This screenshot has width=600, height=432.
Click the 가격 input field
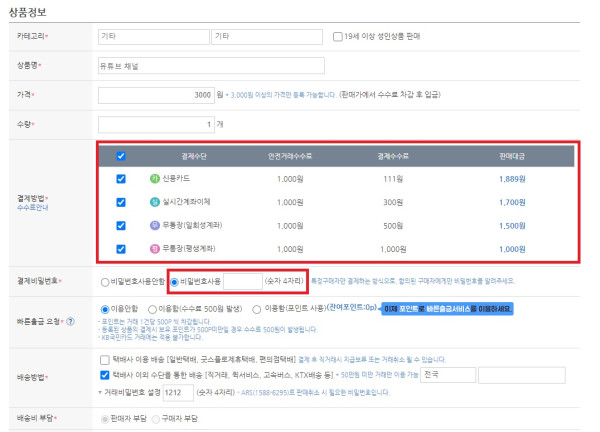point(156,94)
